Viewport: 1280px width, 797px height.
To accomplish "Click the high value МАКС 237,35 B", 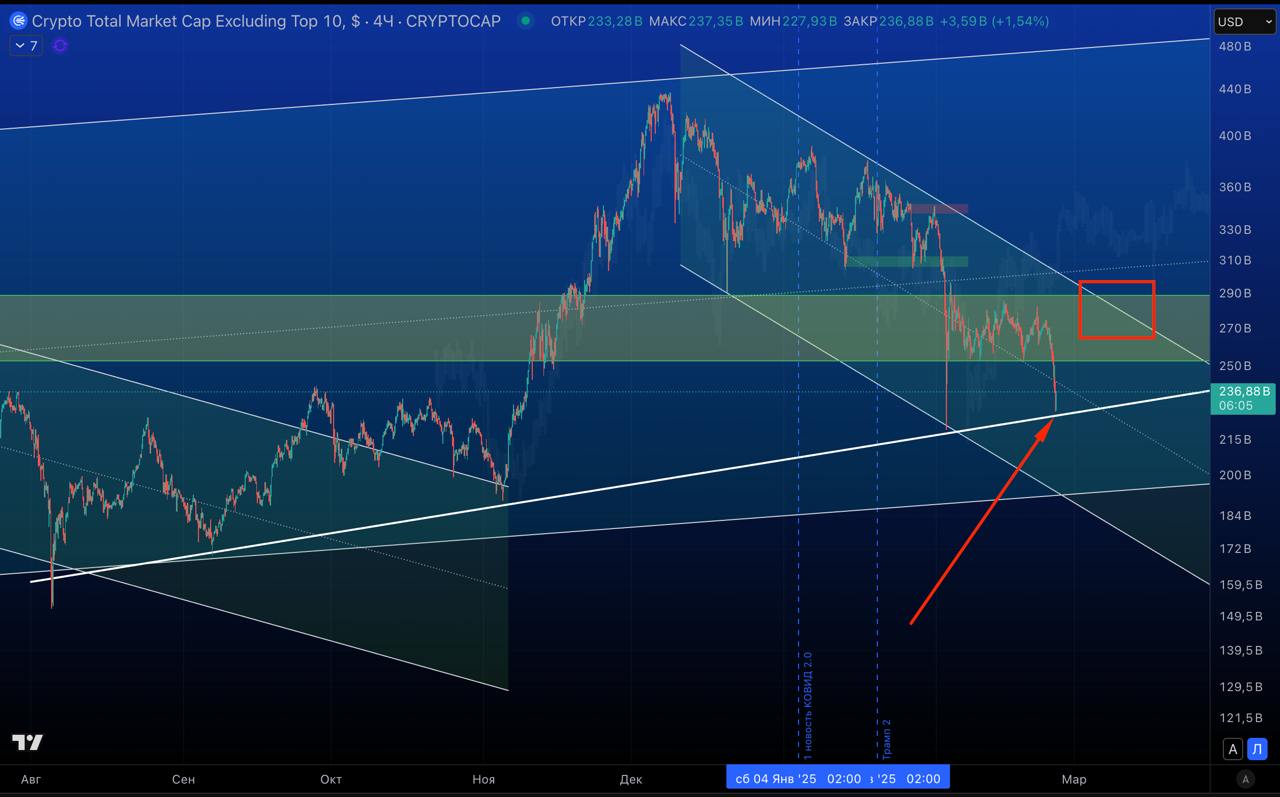I will (x=696, y=21).
